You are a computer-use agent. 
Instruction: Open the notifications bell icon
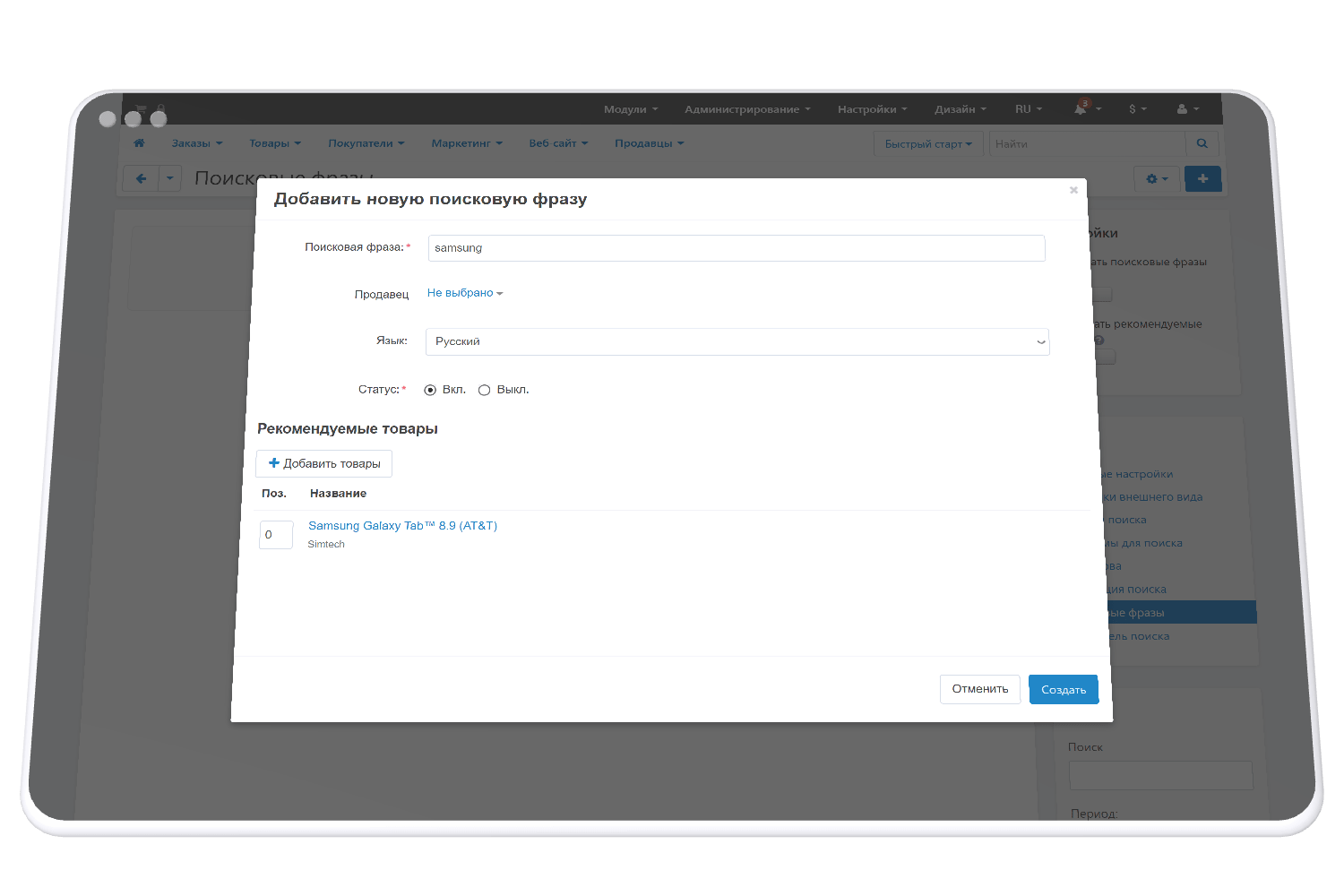tap(1081, 108)
